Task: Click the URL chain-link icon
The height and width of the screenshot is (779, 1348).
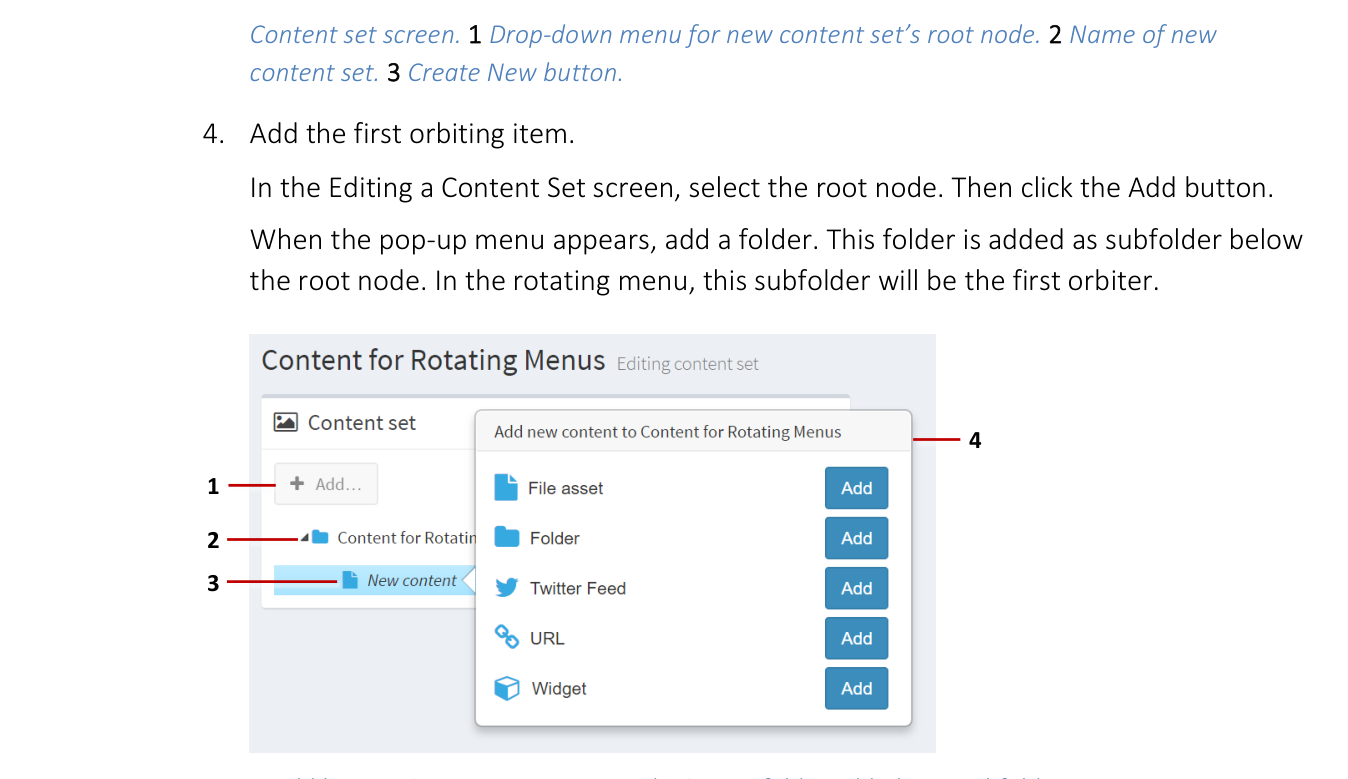Action: point(507,637)
